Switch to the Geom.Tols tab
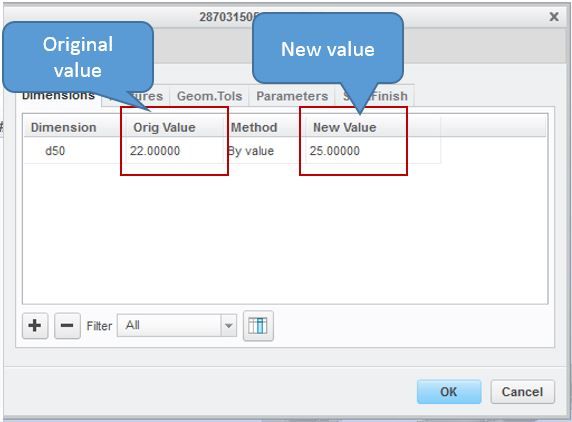The image size is (572, 422). pyautogui.click(x=209, y=96)
